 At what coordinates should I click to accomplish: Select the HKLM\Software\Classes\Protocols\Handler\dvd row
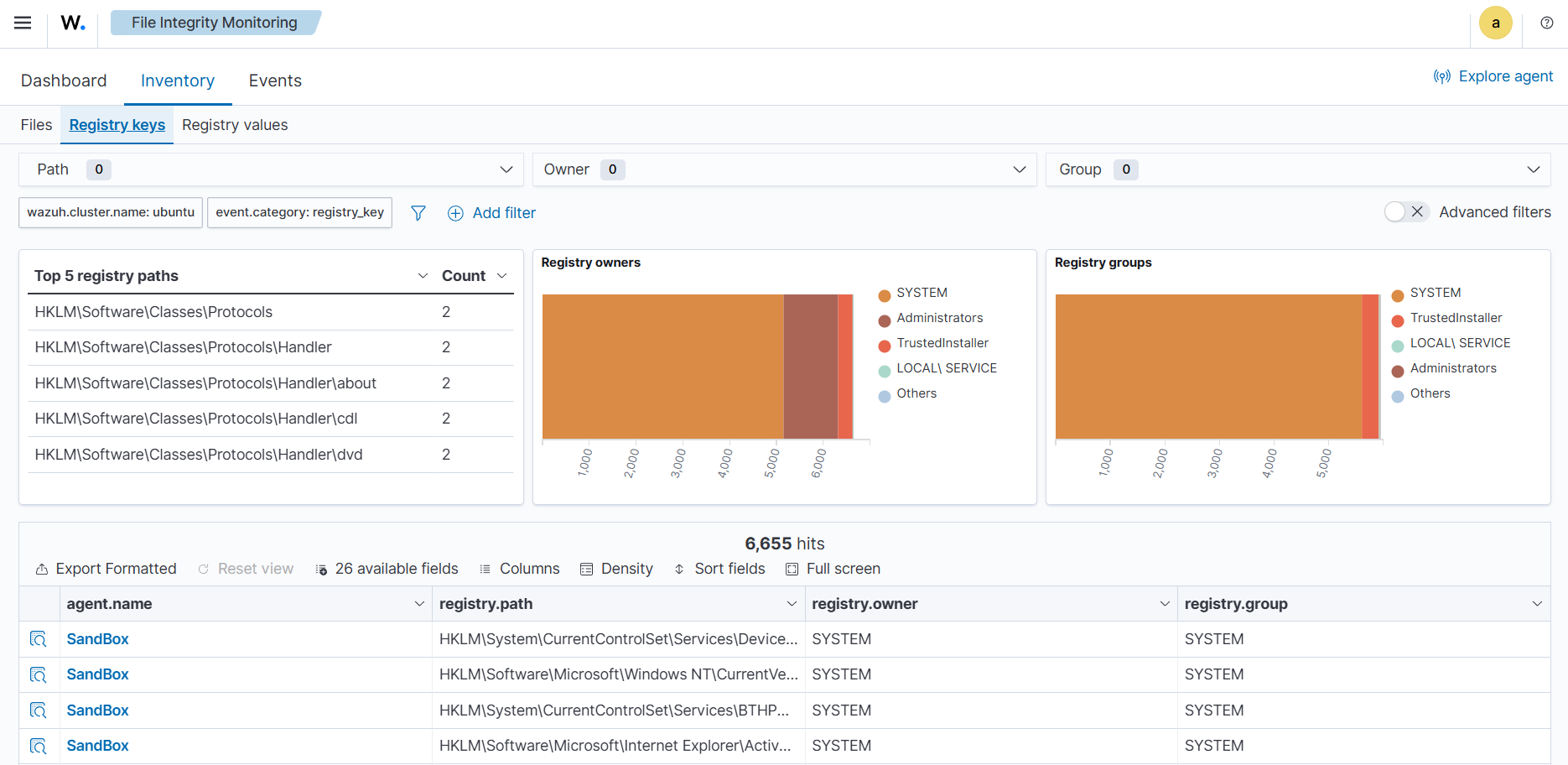(270, 455)
